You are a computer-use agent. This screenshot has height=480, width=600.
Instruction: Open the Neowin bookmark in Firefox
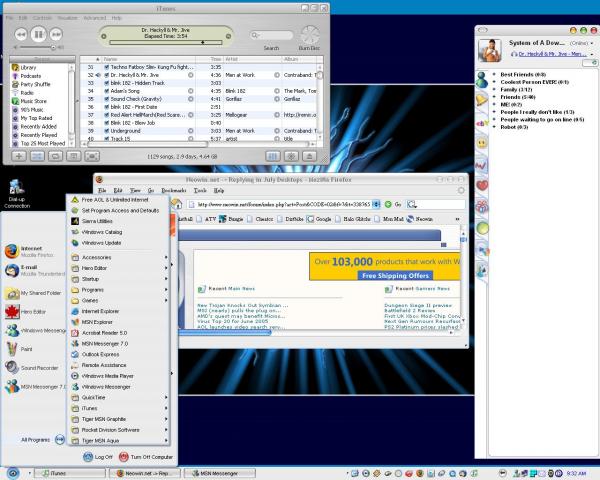pos(420,219)
